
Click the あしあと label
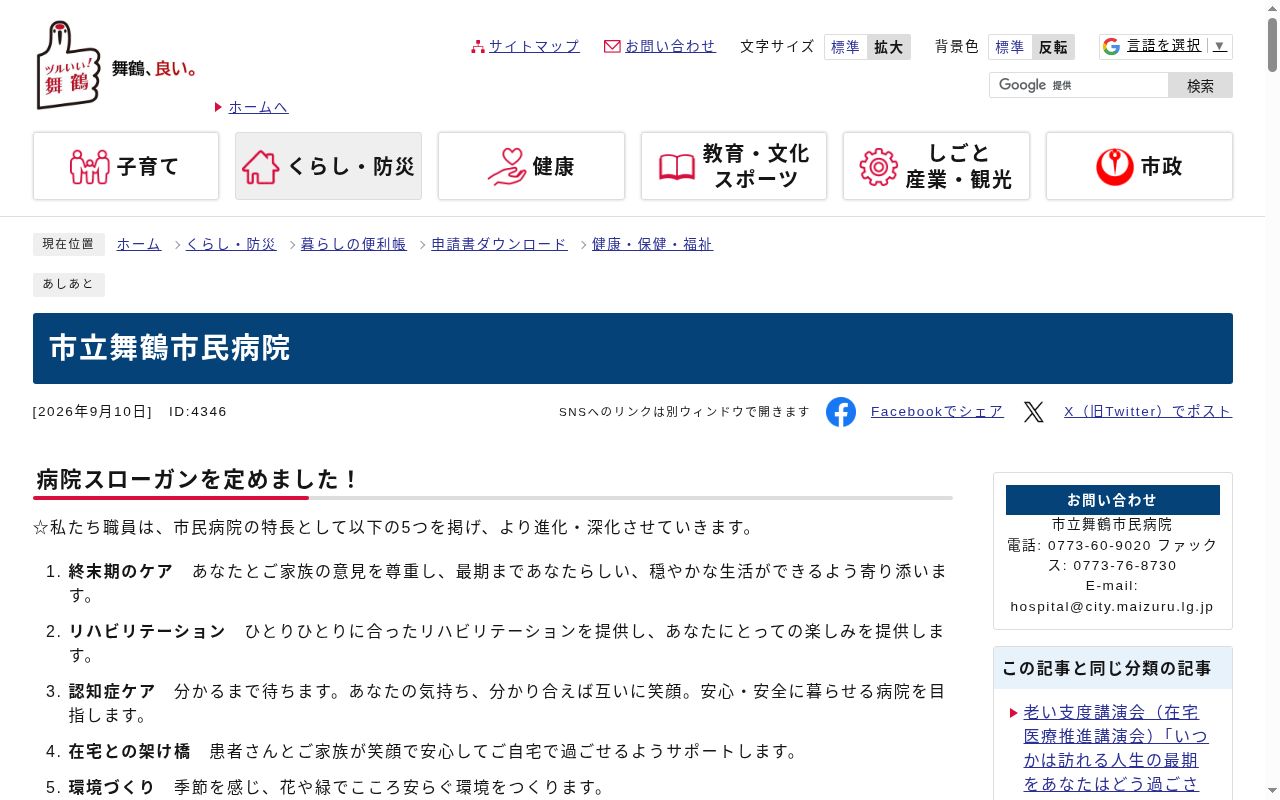[69, 284]
